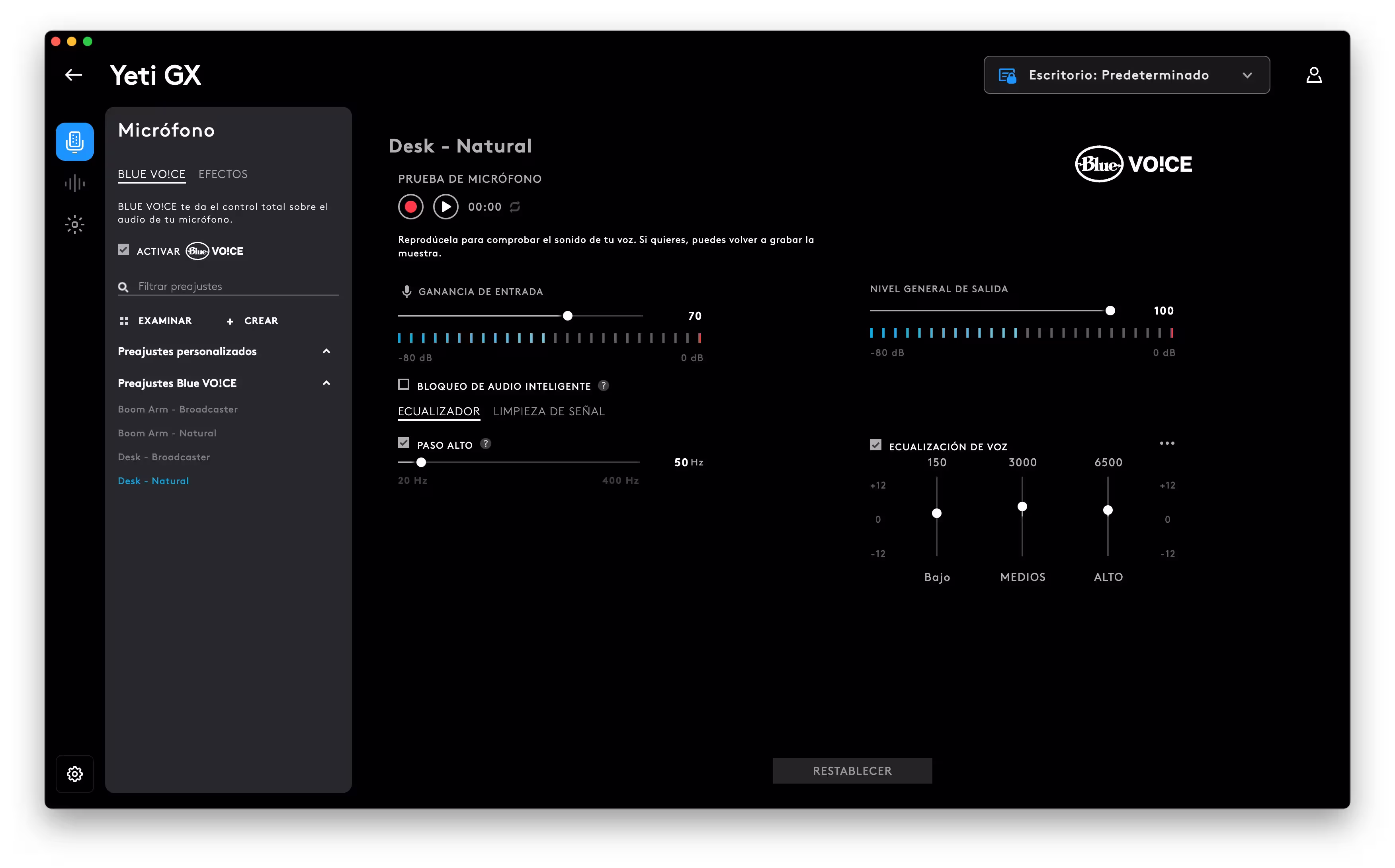Open the Escritorio: Predeterminado profile dropdown

(1126, 75)
